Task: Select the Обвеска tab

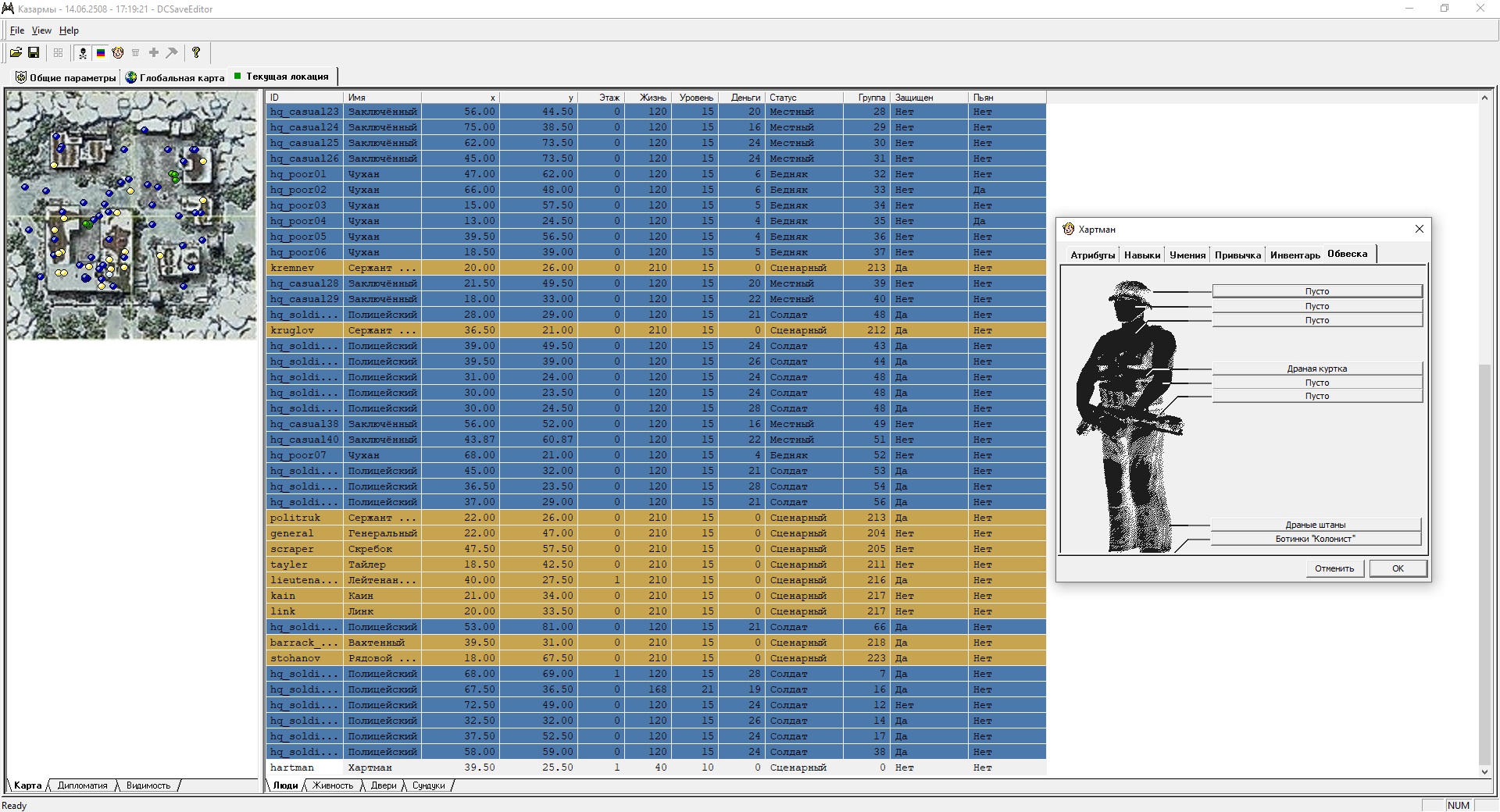Action: 1348,254
